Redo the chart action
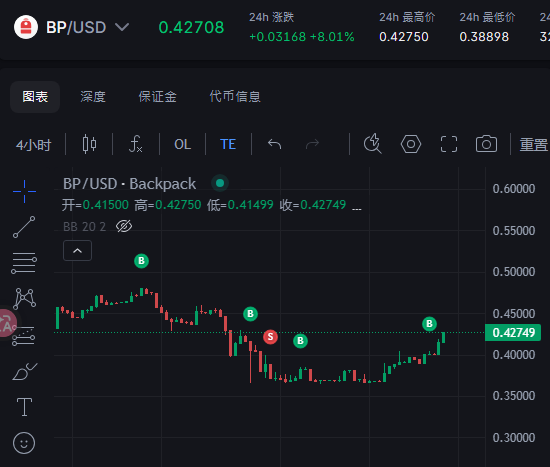The image size is (550, 467). 312,144
